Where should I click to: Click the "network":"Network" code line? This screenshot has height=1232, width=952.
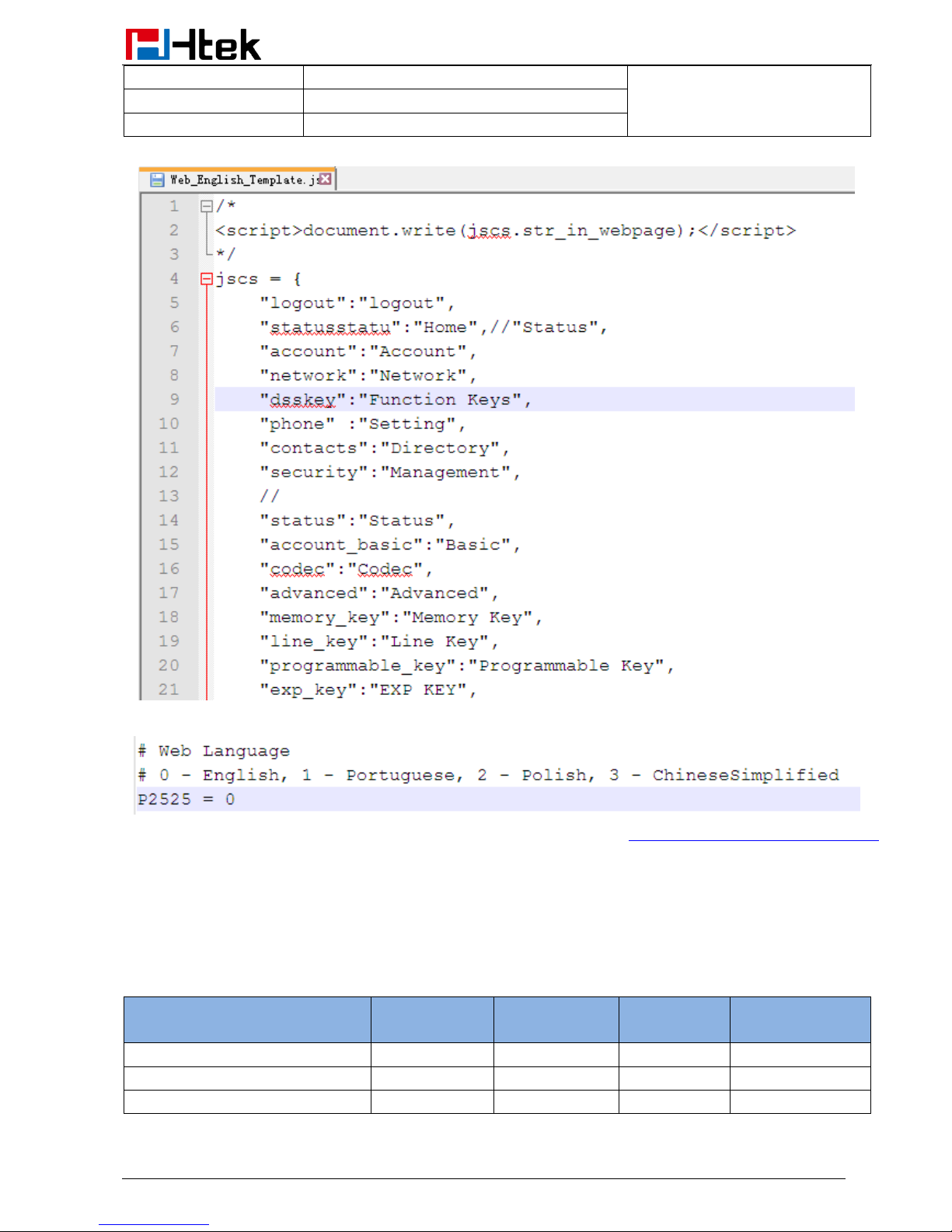(x=368, y=375)
